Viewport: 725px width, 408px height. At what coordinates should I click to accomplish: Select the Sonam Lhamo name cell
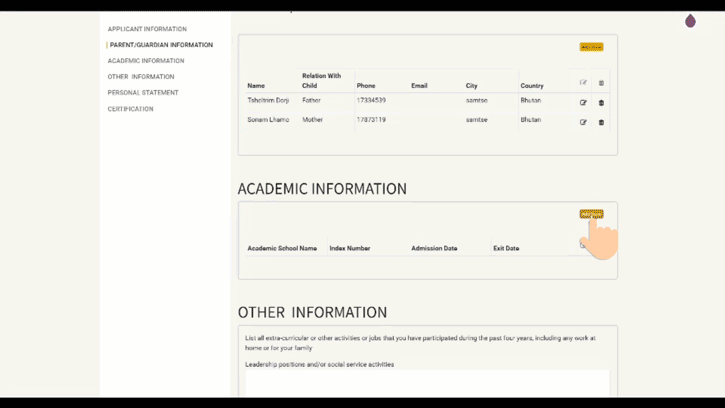tap(268, 120)
